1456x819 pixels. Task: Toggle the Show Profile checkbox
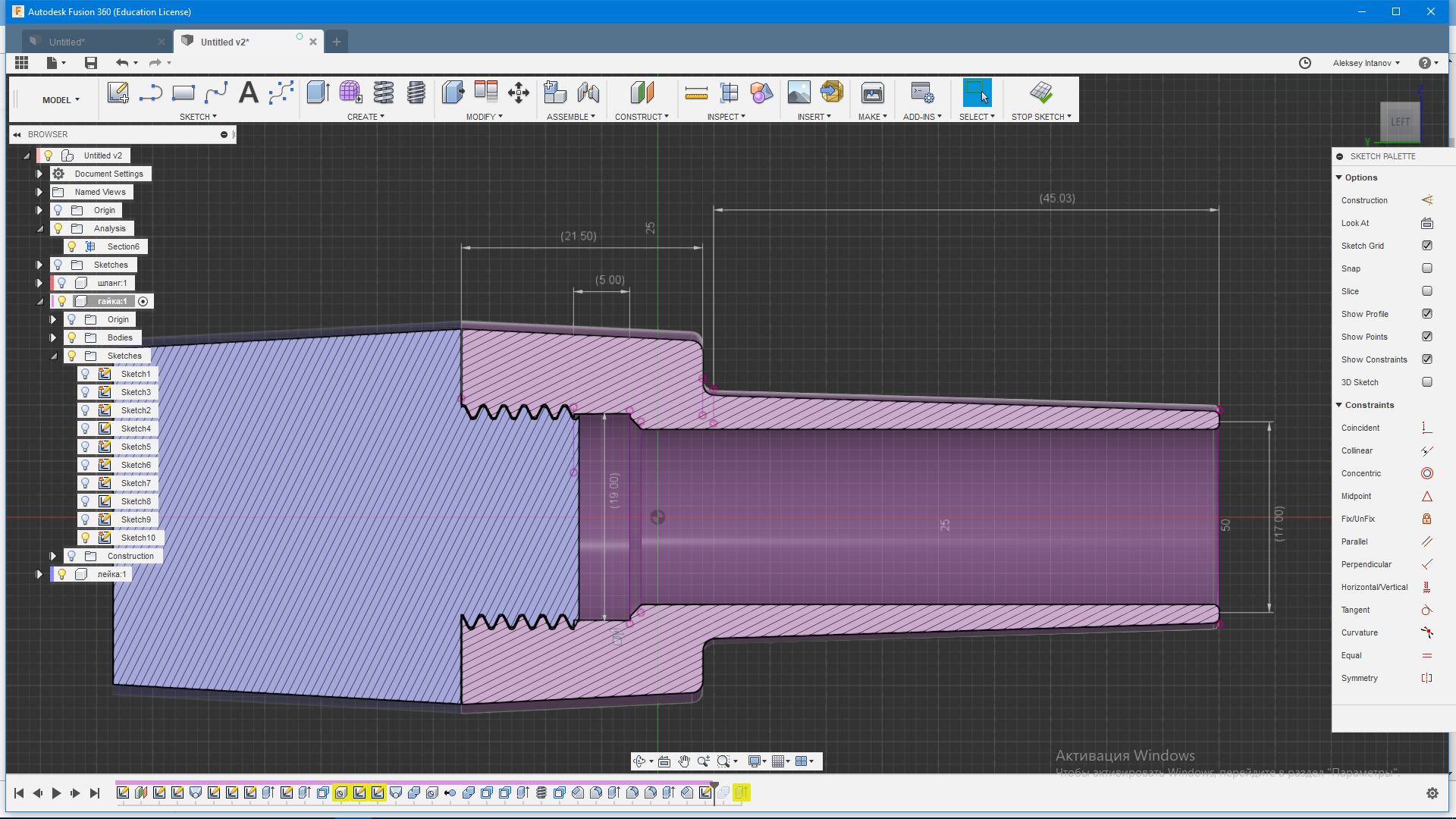1426,314
